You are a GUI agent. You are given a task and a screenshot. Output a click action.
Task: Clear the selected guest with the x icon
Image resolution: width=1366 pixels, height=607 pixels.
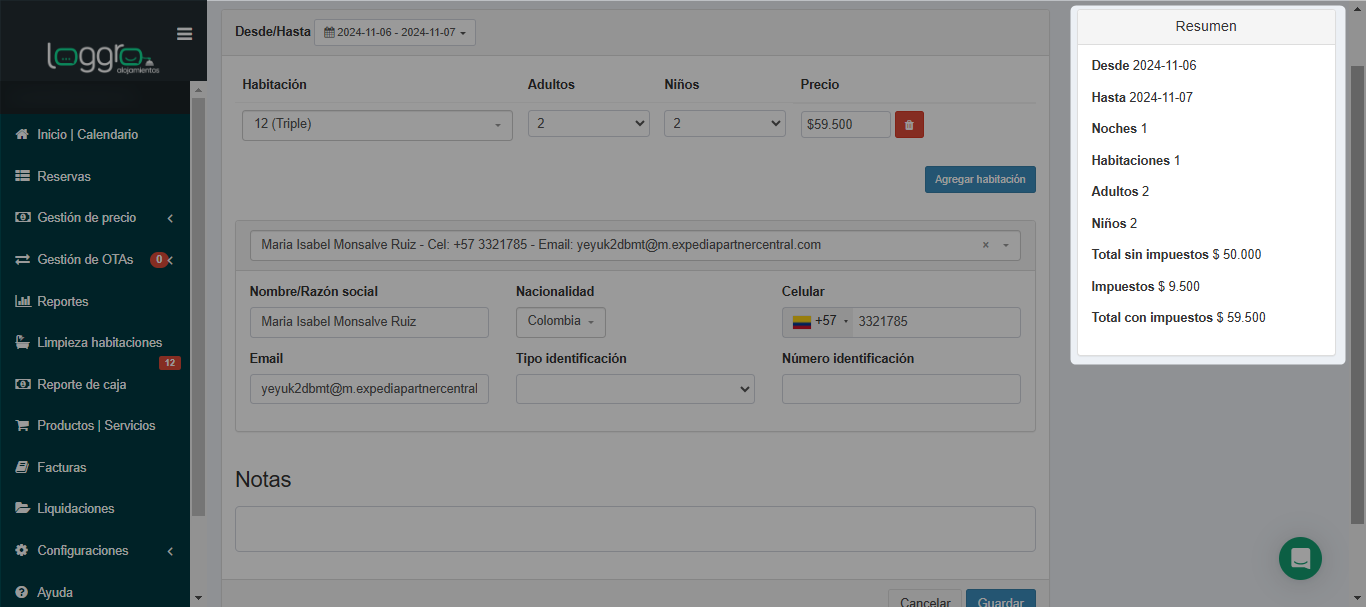point(985,245)
